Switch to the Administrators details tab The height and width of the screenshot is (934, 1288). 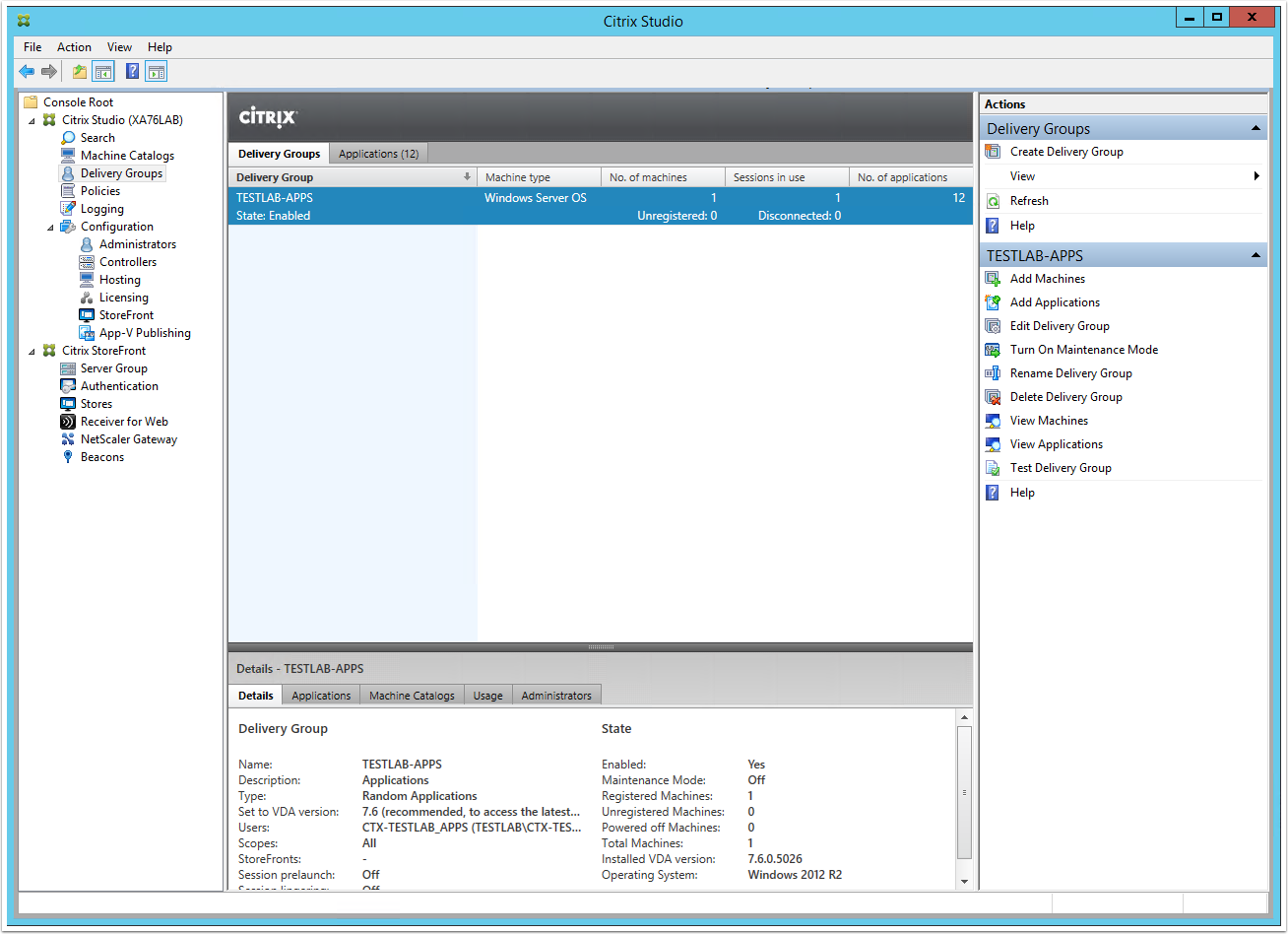click(556, 696)
